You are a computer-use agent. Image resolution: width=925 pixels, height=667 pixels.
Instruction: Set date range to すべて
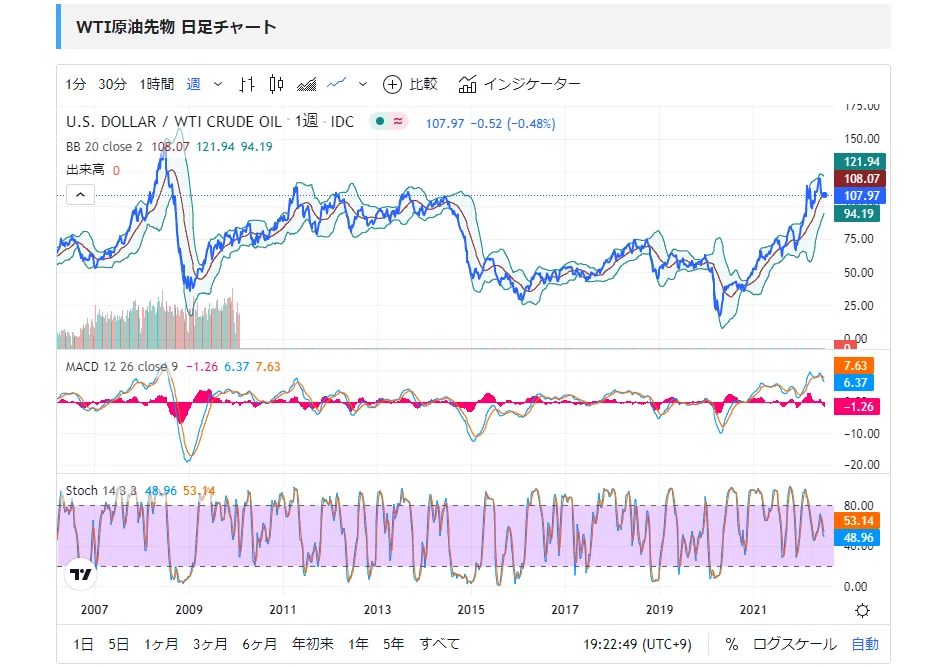click(439, 644)
